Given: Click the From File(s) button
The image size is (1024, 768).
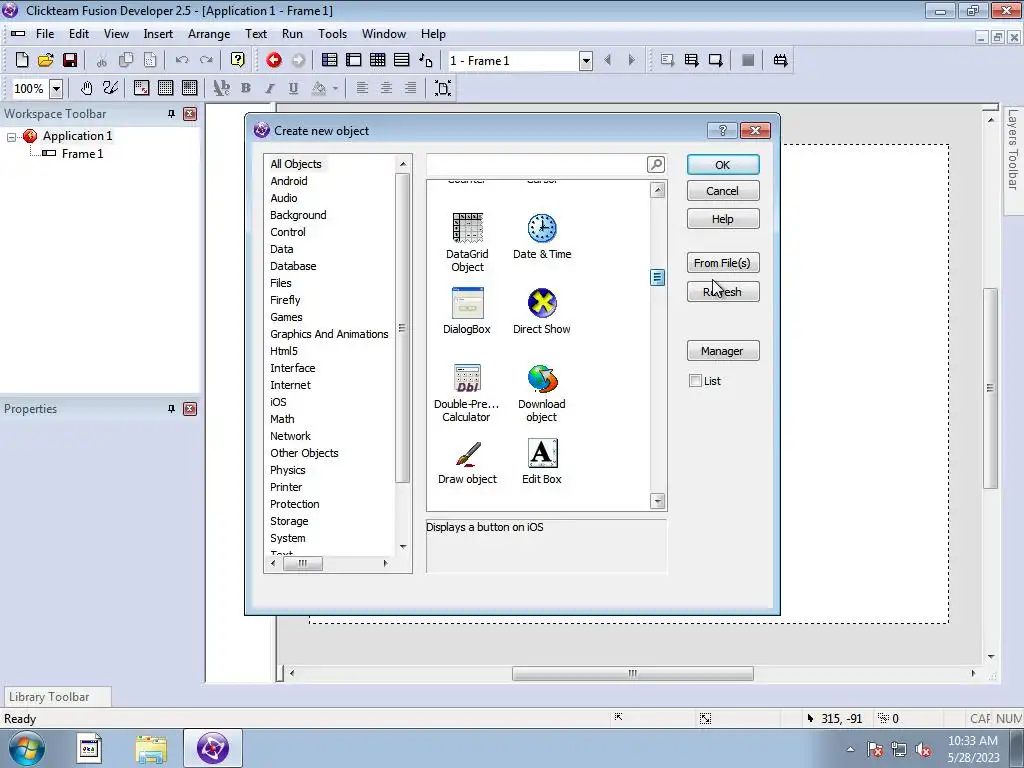Looking at the screenshot, I should point(723,263).
